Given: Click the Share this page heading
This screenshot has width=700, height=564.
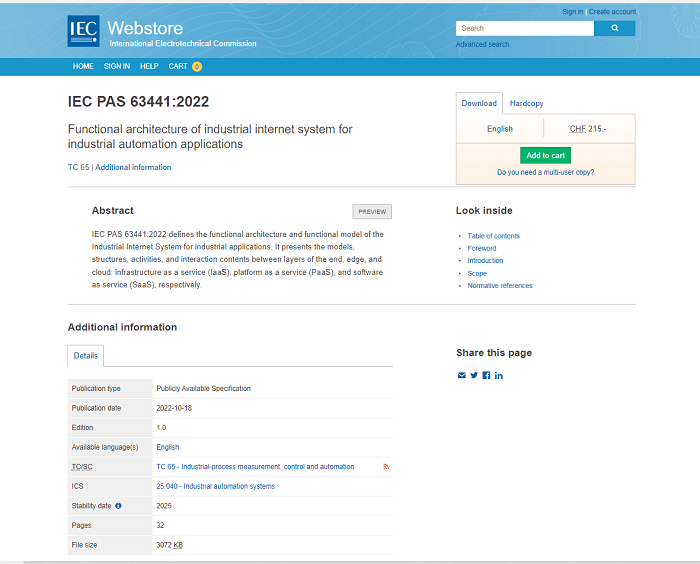Looking at the screenshot, I should (x=494, y=353).
